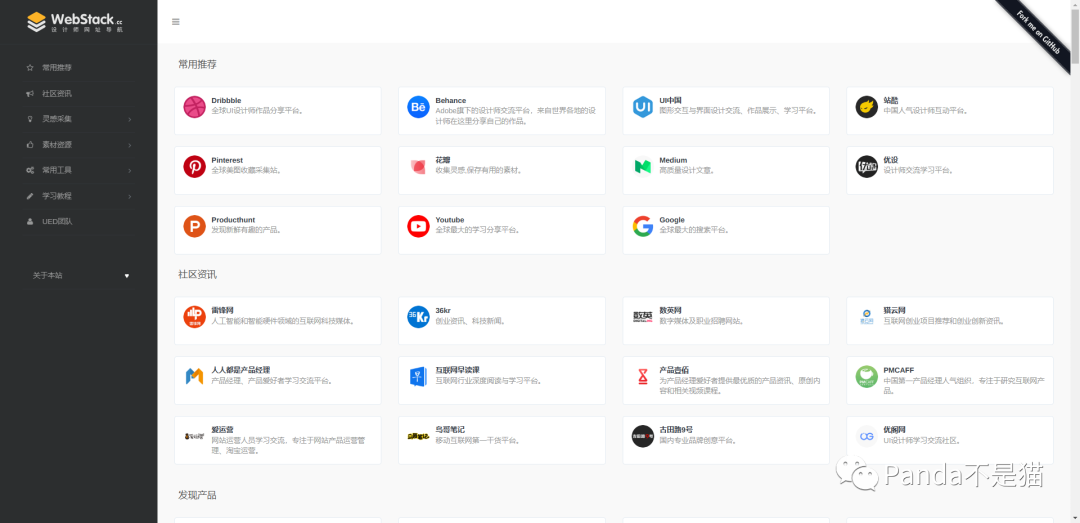Click the 常用推荐 section heading

[198, 65]
